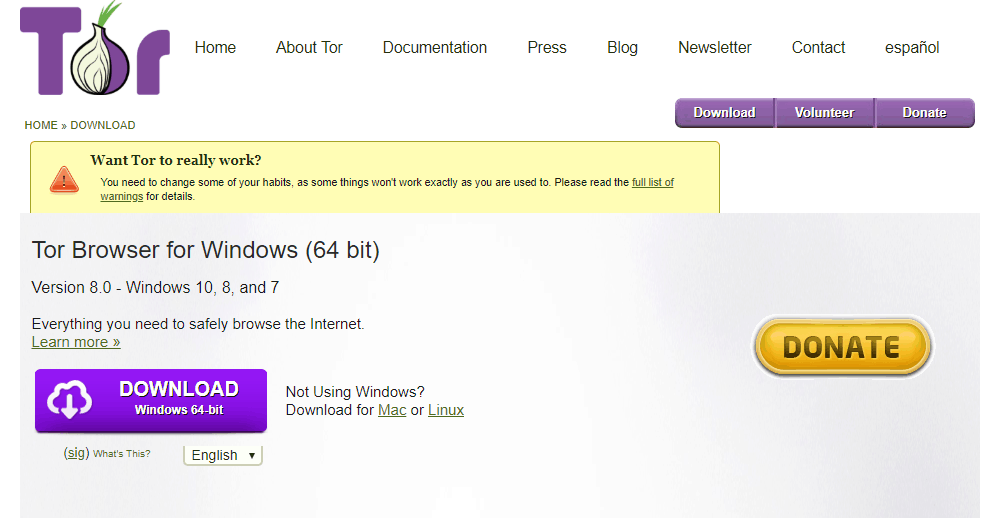
Task: Click the 'Version 8.0 - Windows 10, 8, and 7' text
Action: pyautogui.click(x=155, y=288)
